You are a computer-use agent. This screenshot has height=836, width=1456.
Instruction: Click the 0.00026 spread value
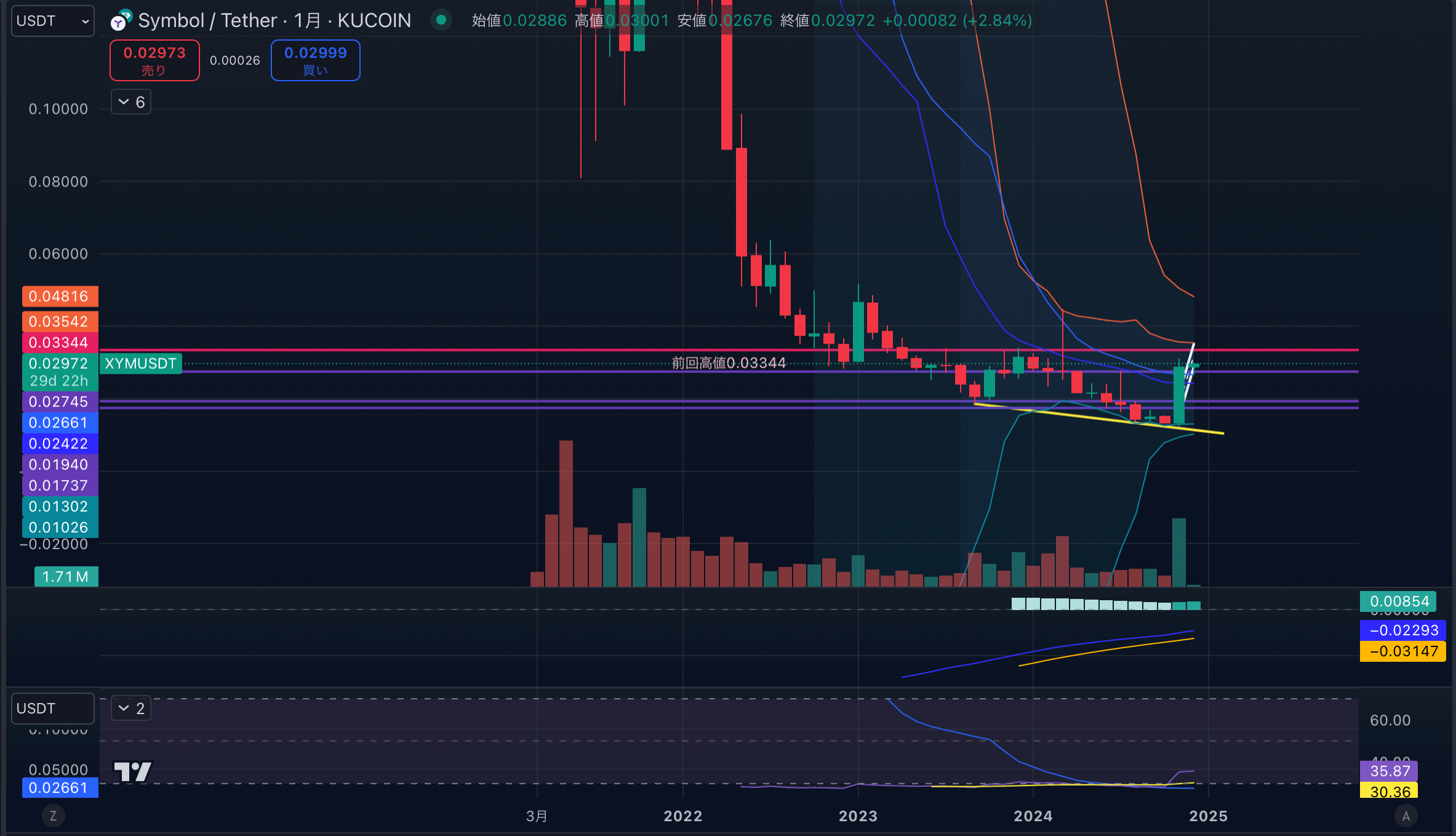(x=235, y=60)
